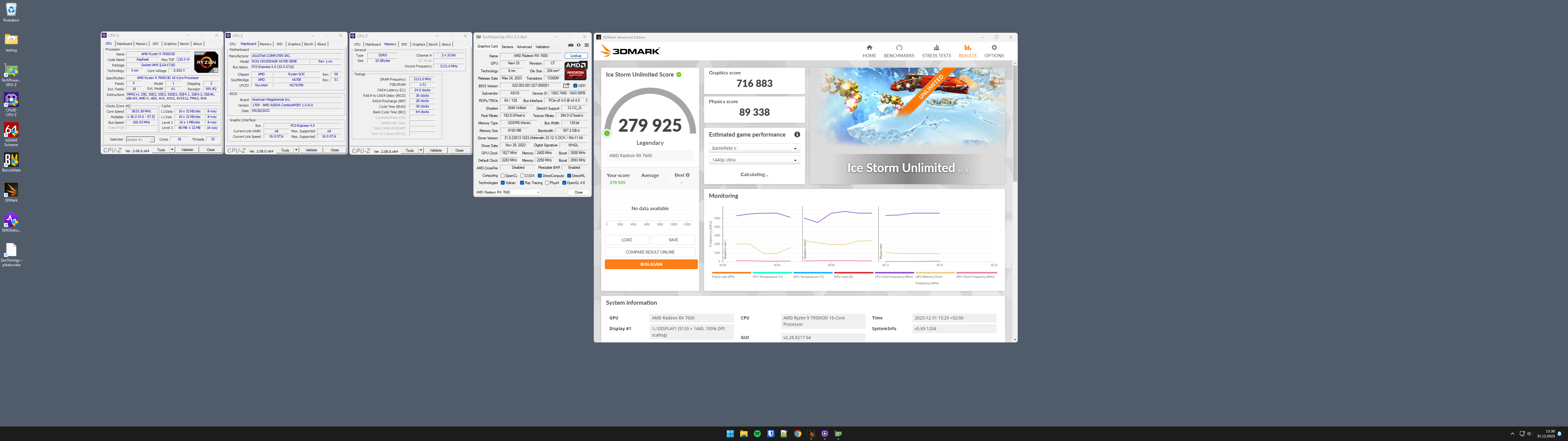Toggle the DirectML checkbox in GPU-Z
The height and width of the screenshot is (441, 1568).
click(568, 175)
